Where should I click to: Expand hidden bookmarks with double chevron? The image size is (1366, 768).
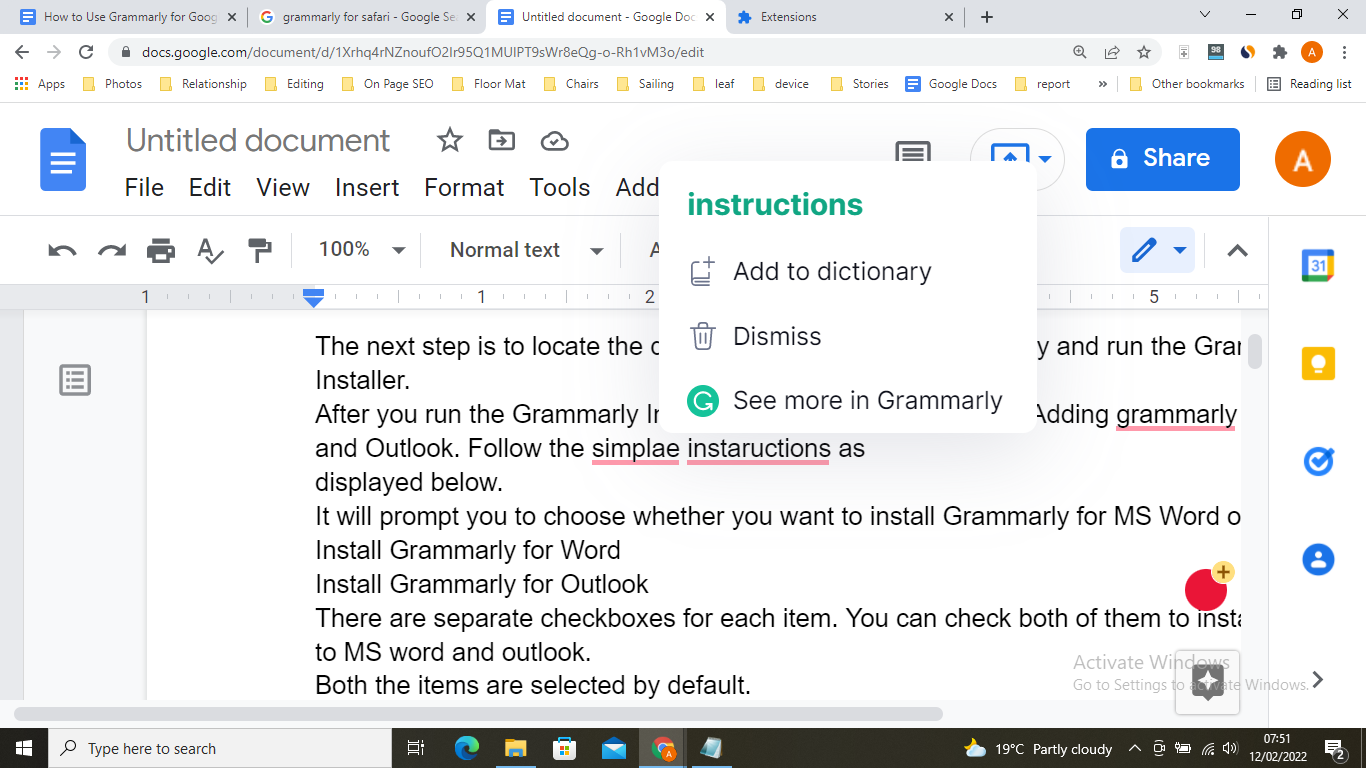click(x=1102, y=84)
